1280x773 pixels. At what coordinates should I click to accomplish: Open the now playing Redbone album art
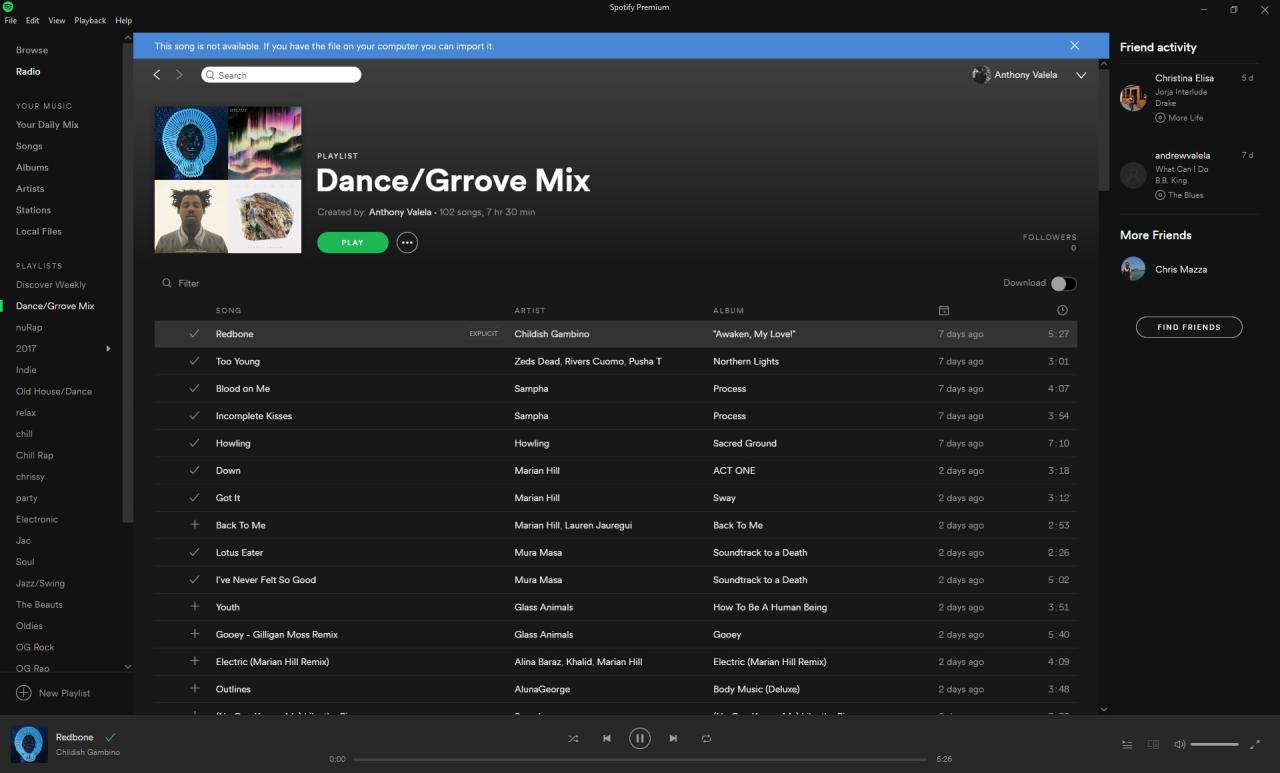coord(29,744)
